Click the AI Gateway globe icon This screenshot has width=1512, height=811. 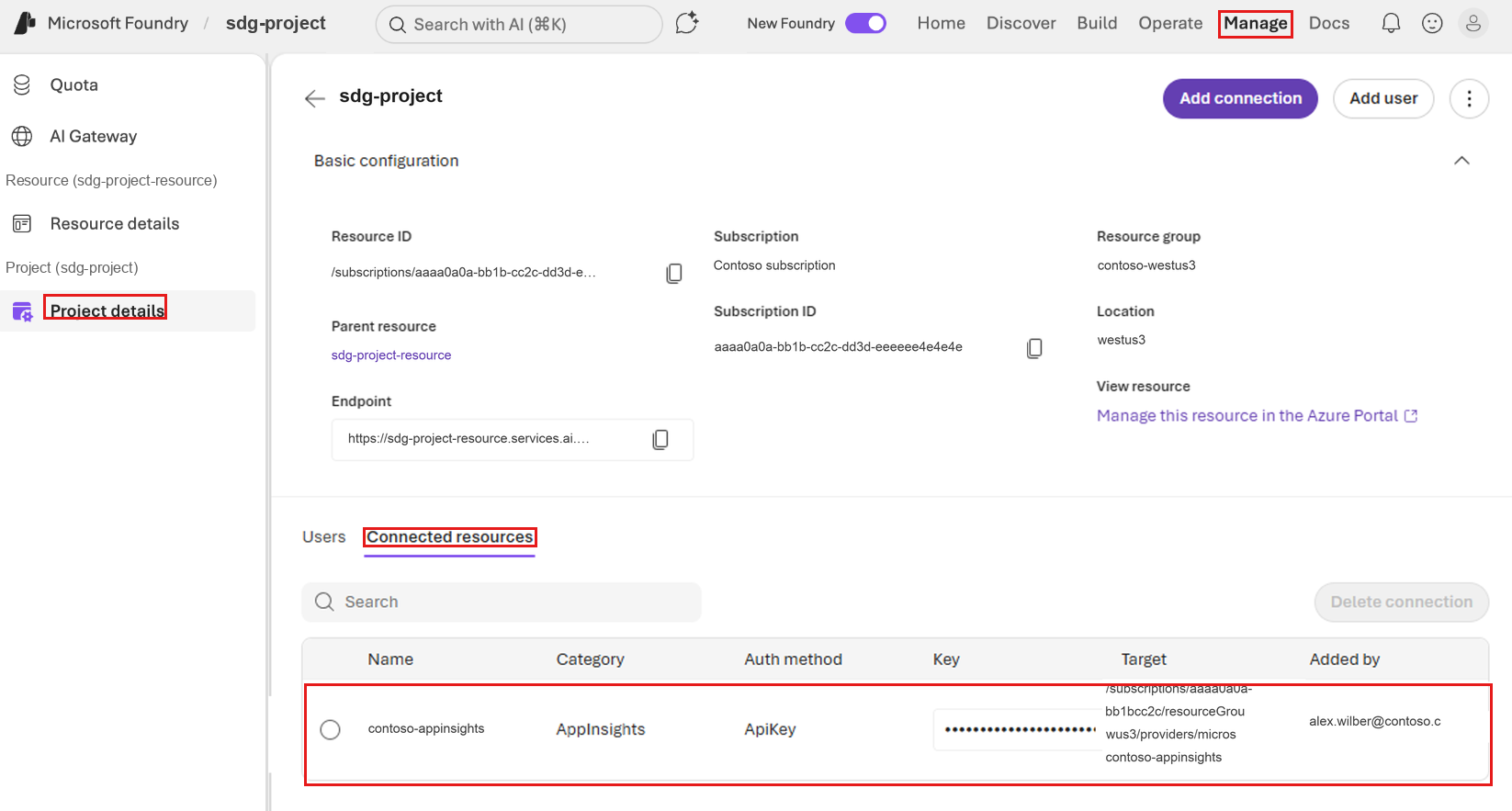(x=22, y=136)
